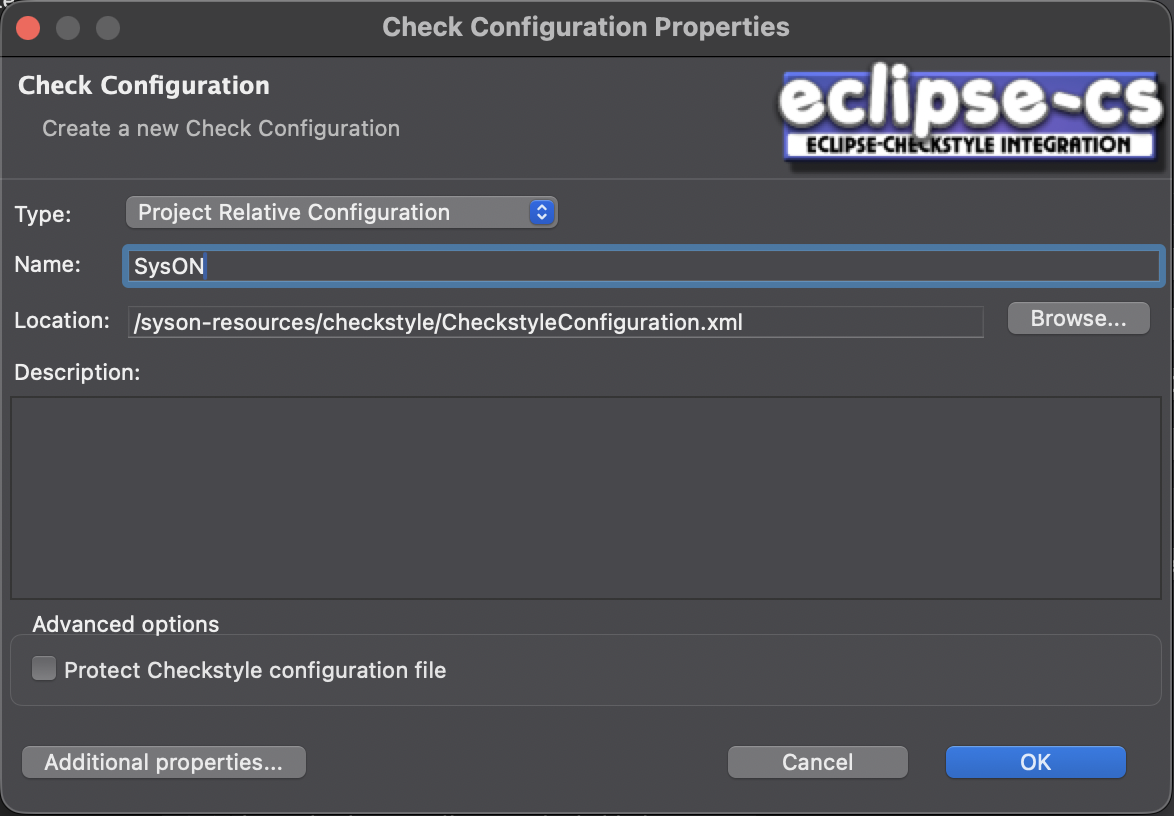Click the Check Configuration Properties title bar
Screen dimensions: 1174x816
(x=586, y=27)
